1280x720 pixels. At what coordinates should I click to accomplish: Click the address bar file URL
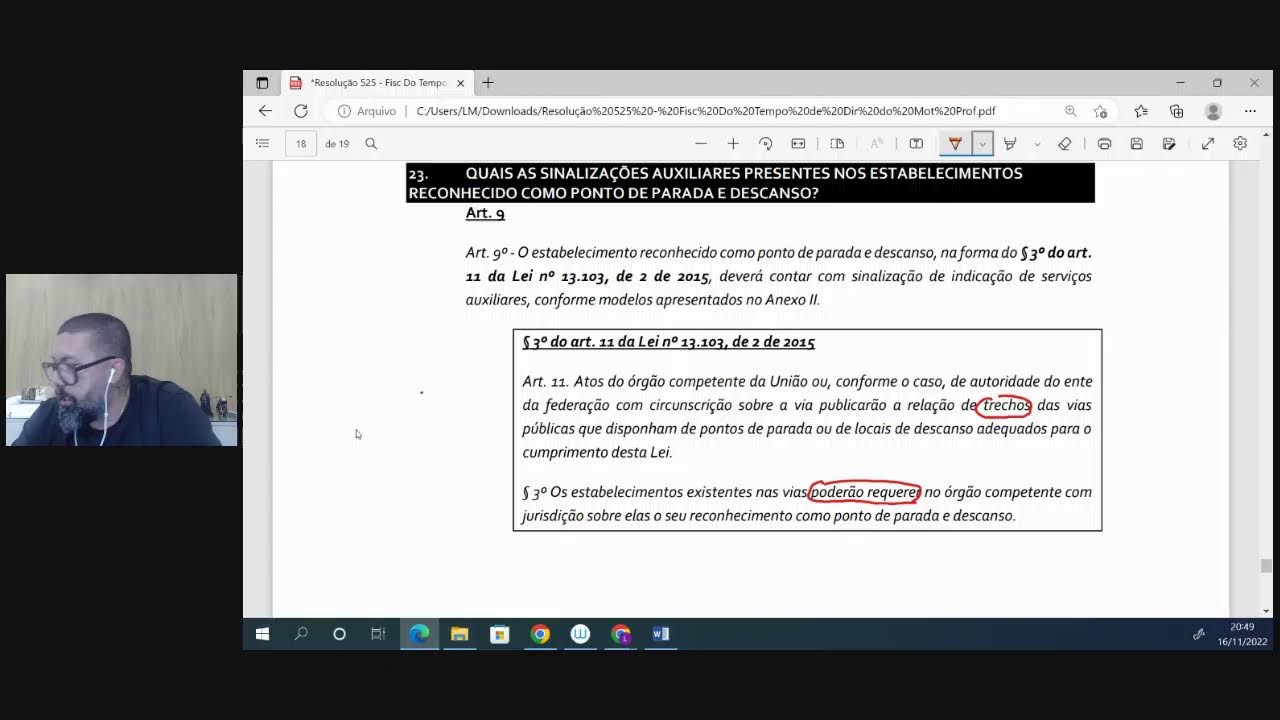coord(706,111)
